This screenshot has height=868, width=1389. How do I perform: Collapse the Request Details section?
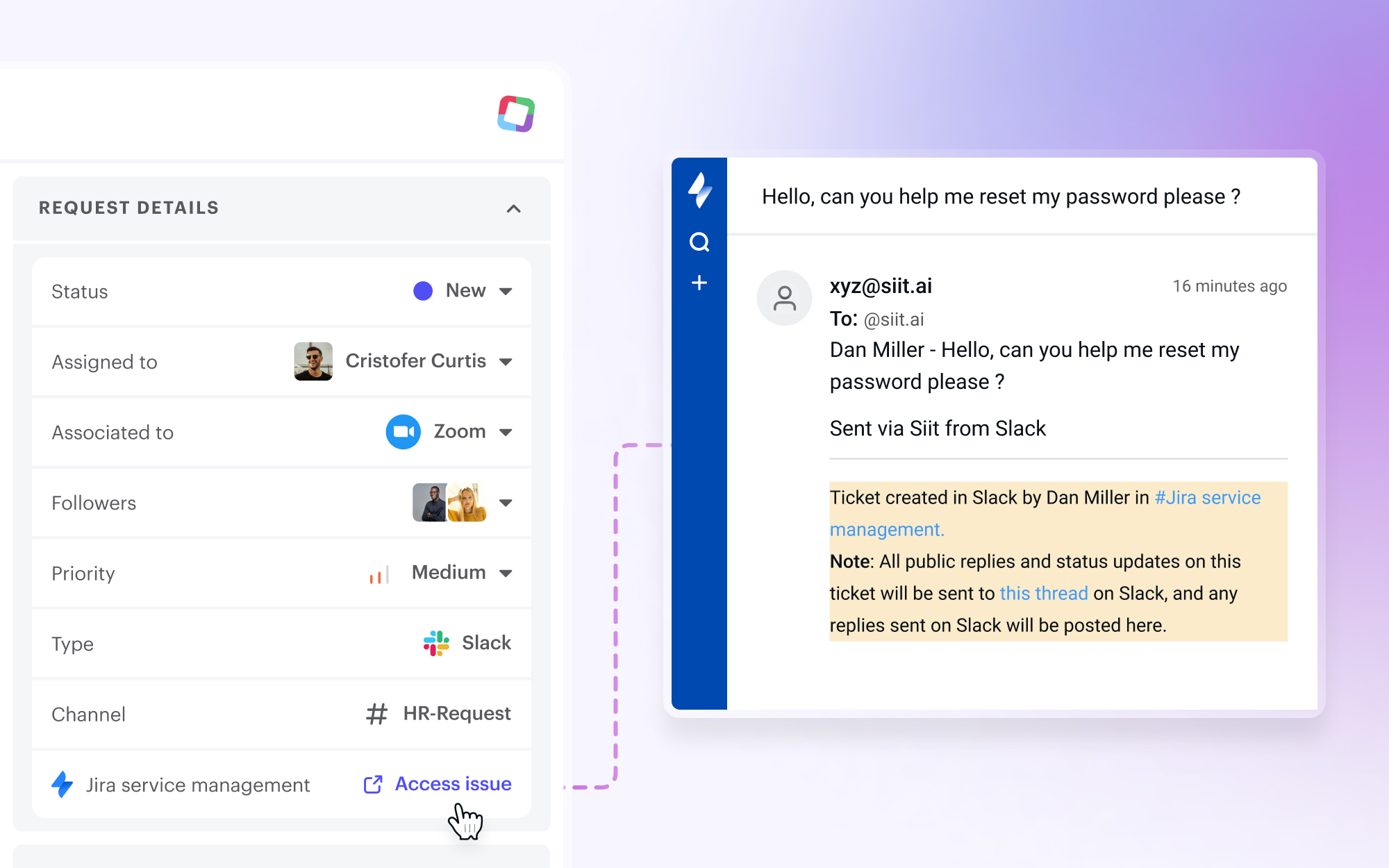pyautogui.click(x=513, y=208)
